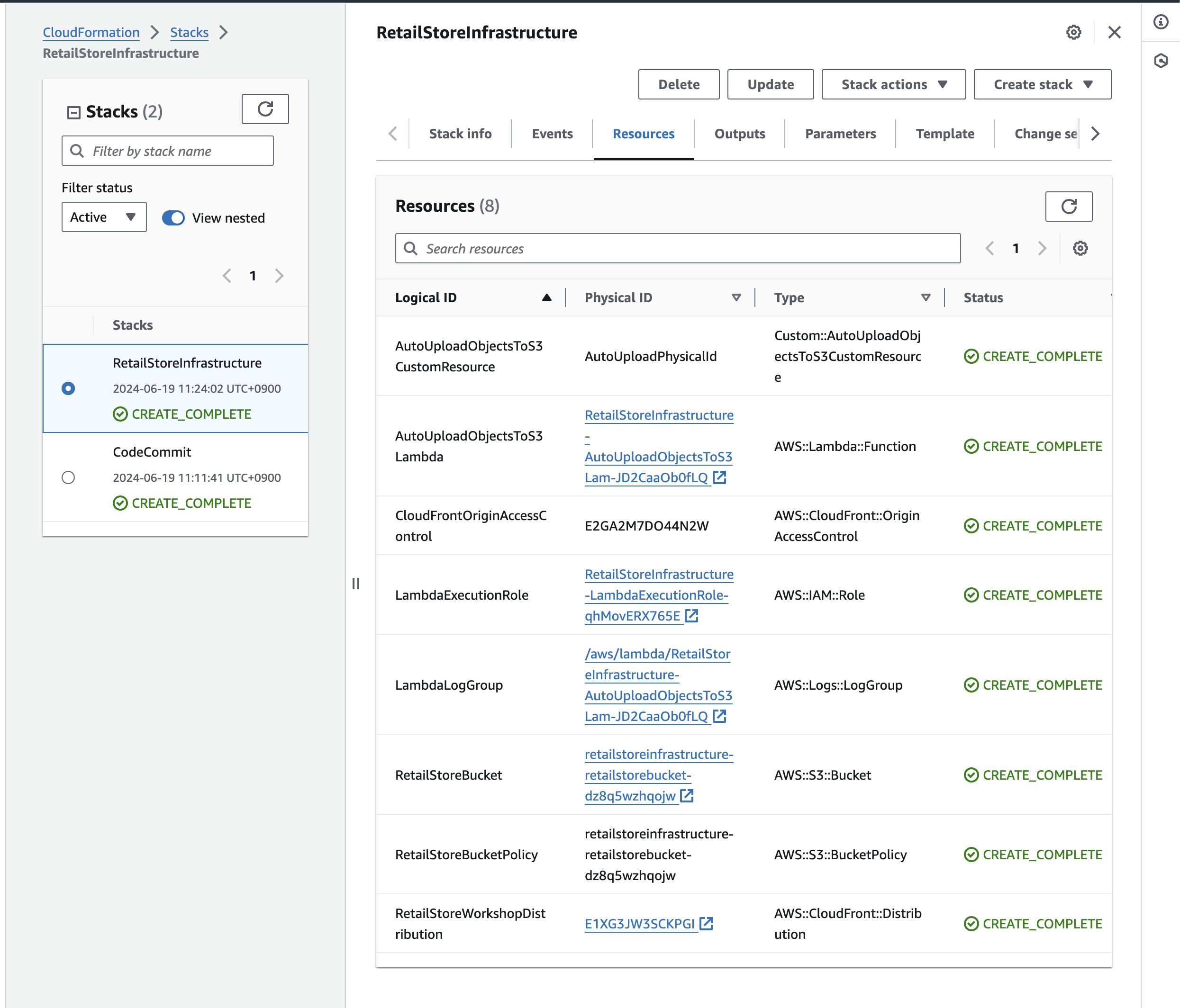Open stack detail settings gear icon

(1073, 32)
